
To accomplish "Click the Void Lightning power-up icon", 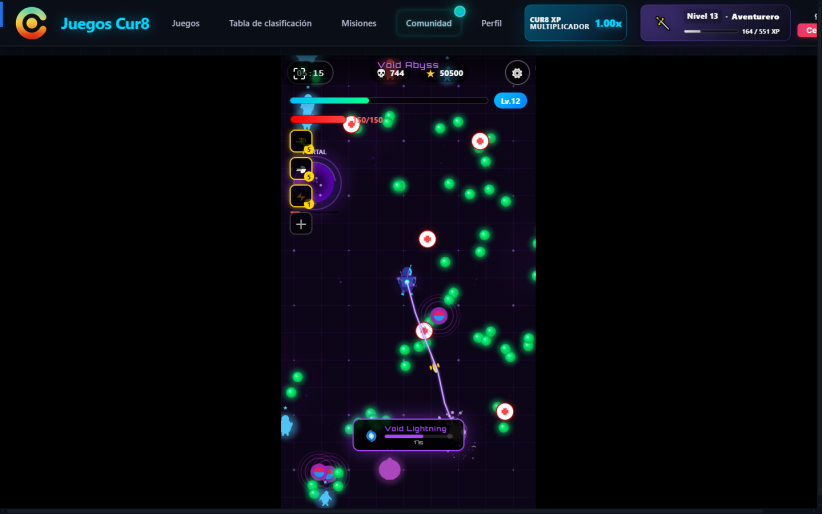I will pyautogui.click(x=371, y=435).
